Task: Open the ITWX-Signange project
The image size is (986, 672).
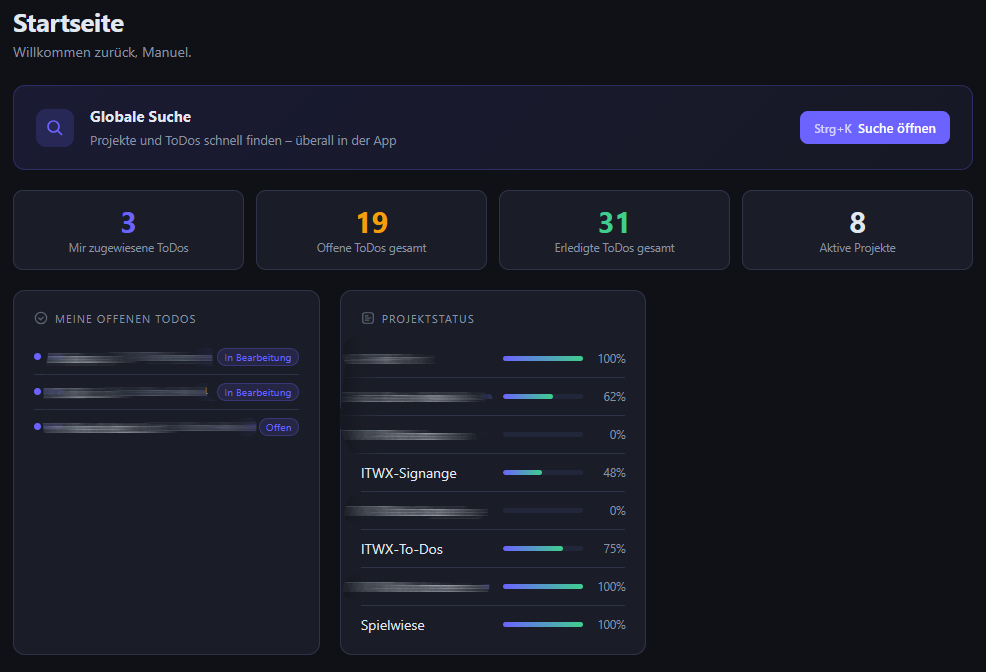Action: tap(409, 473)
